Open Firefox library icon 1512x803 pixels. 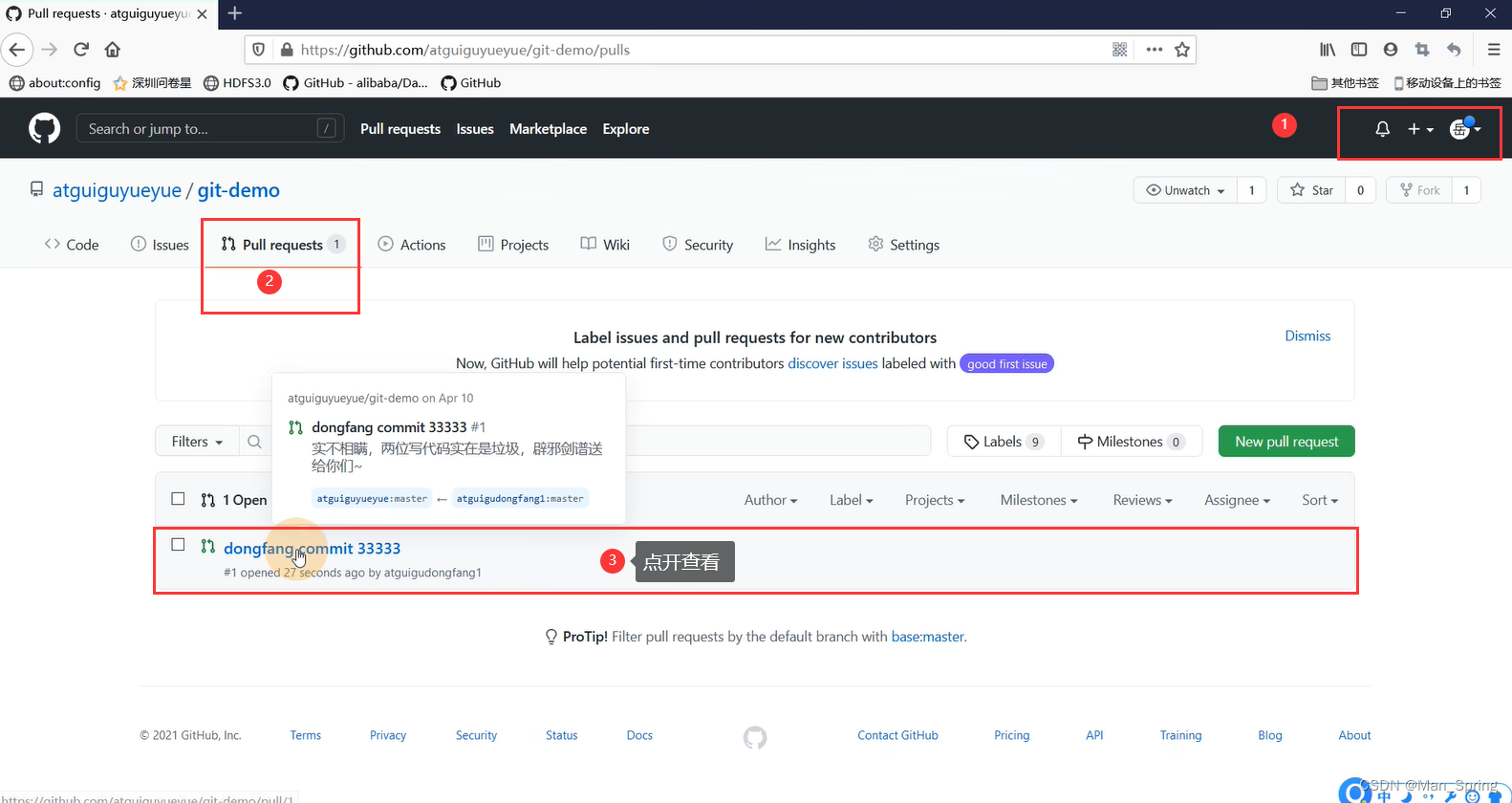click(1328, 50)
